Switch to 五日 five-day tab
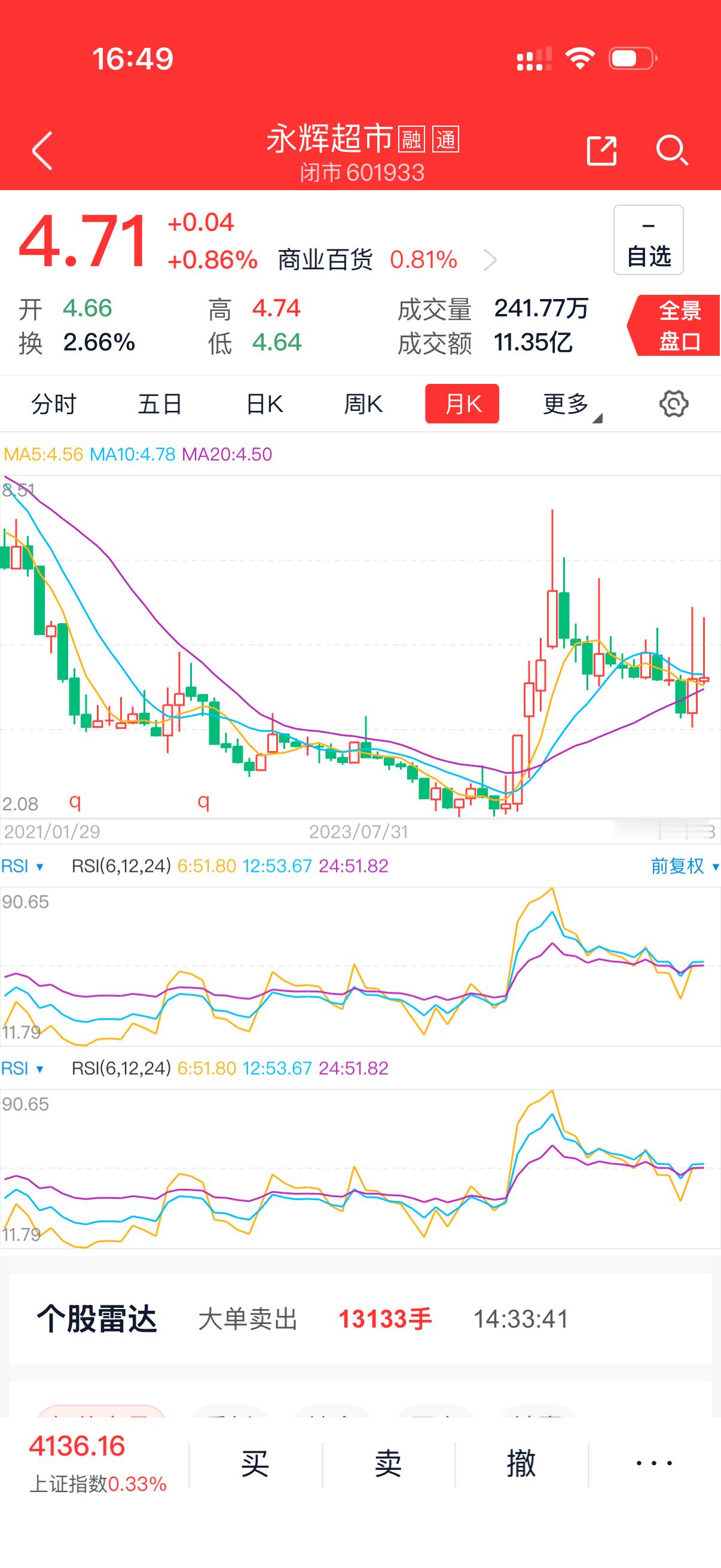This screenshot has width=721, height=1568. pos(160,404)
